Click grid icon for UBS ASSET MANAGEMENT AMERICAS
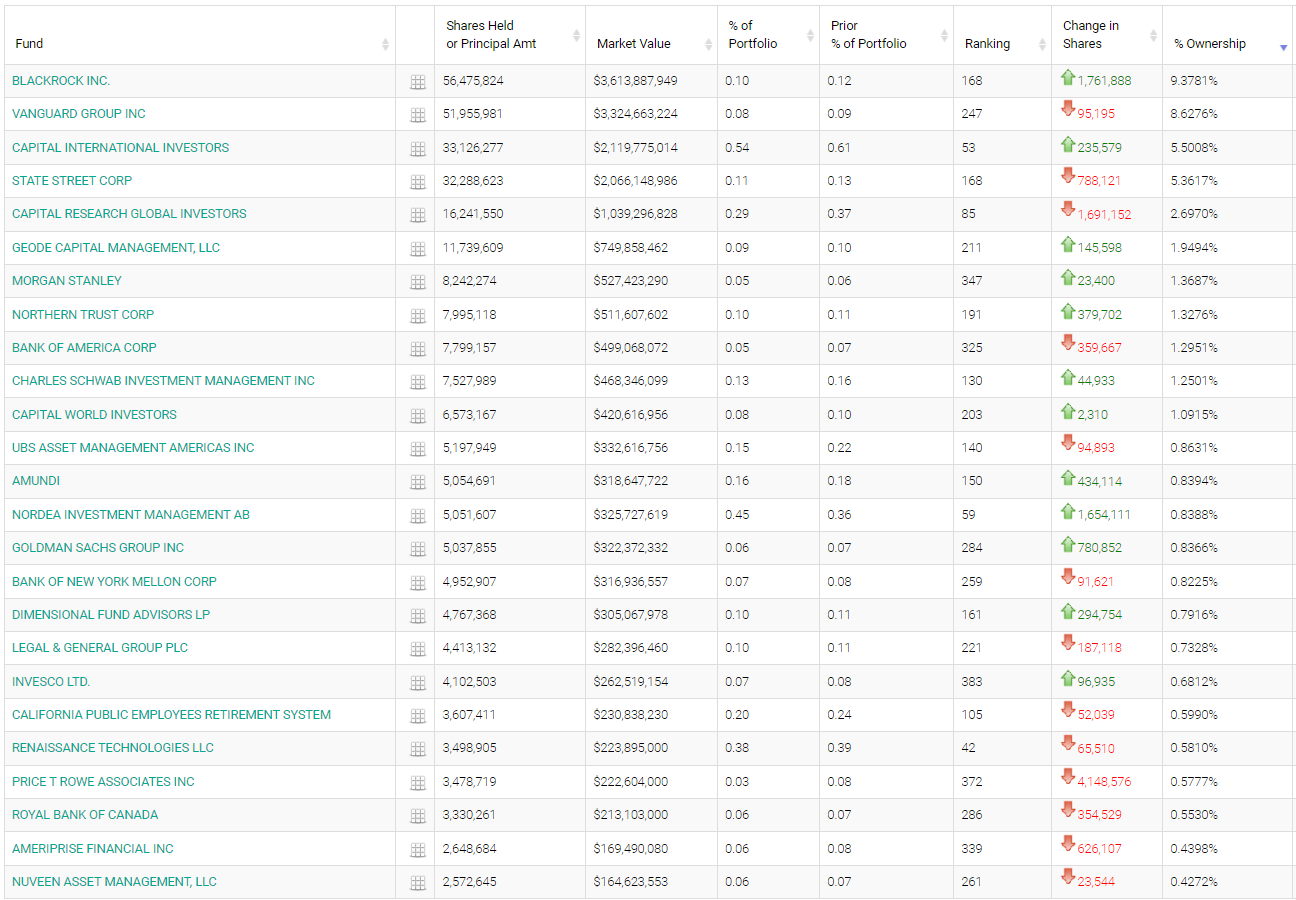 tap(418, 449)
